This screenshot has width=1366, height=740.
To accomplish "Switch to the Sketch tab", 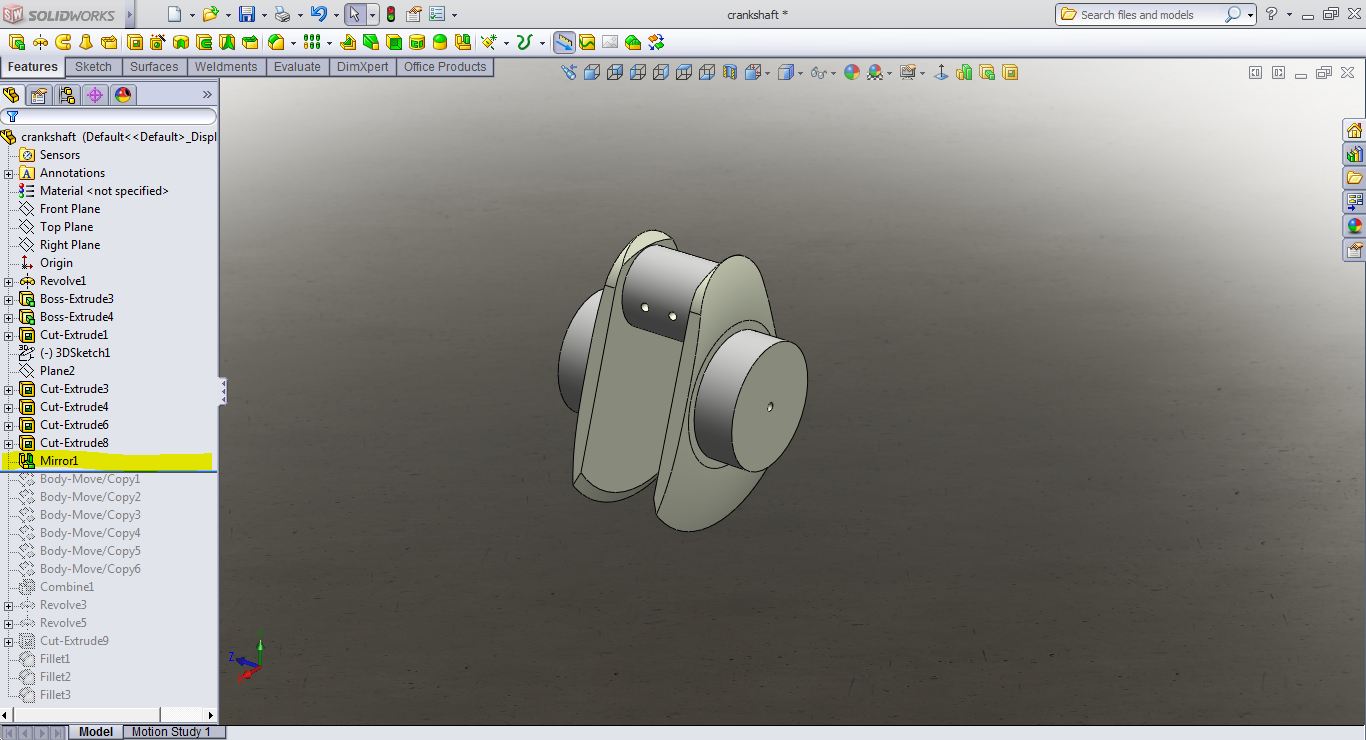I will pos(93,66).
